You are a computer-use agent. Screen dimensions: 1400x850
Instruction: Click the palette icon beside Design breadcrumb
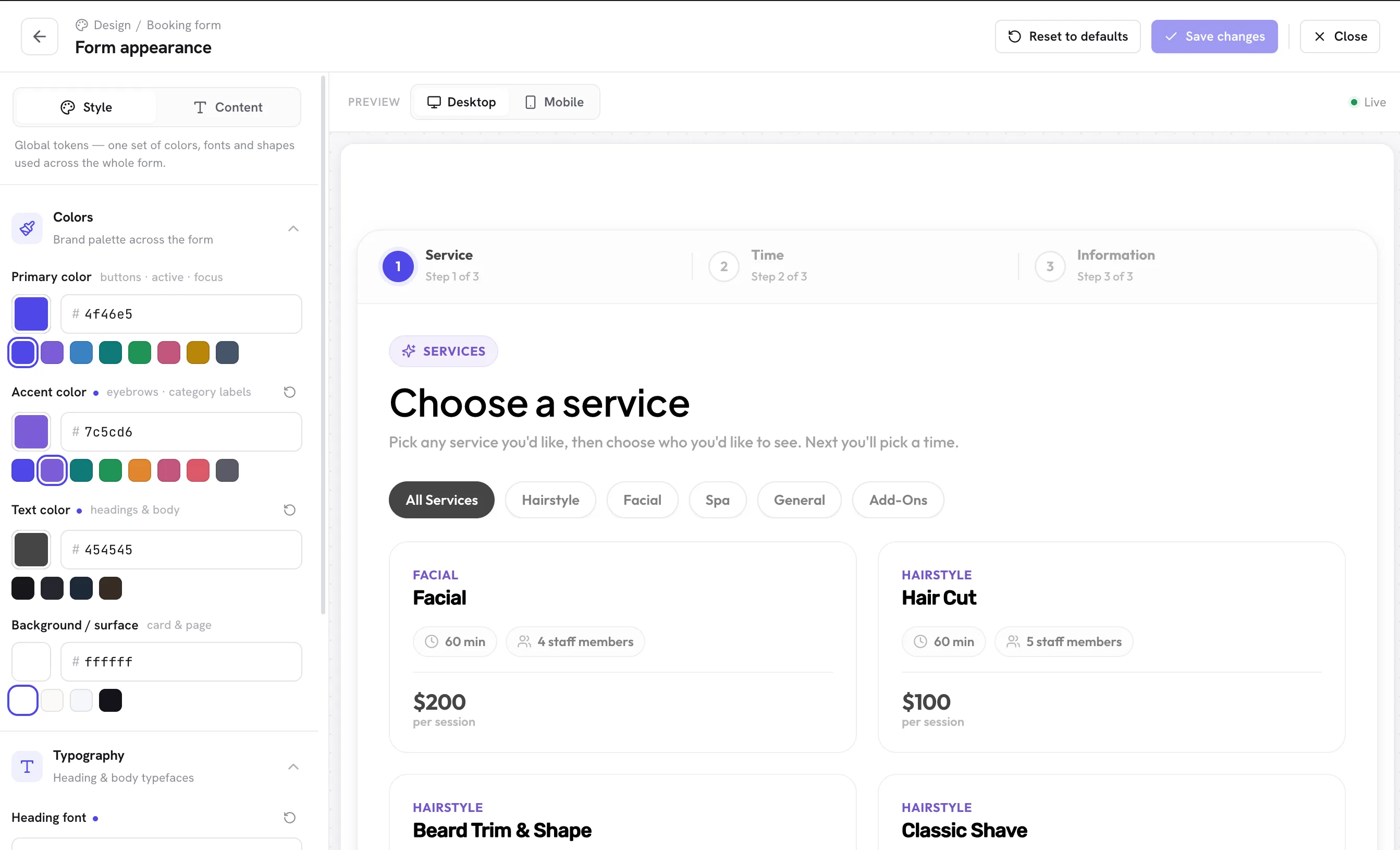click(x=82, y=25)
